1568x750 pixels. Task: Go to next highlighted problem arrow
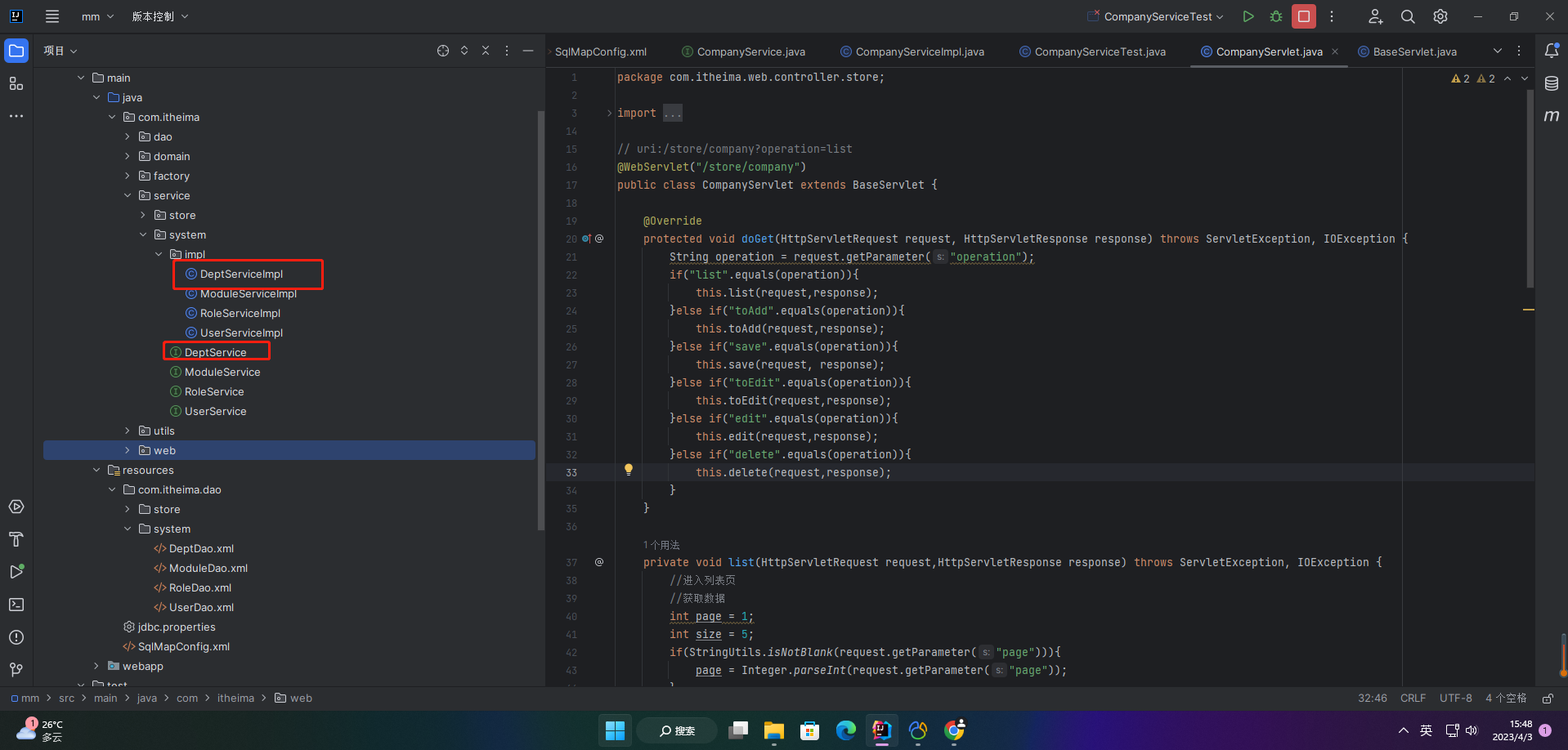1525,78
